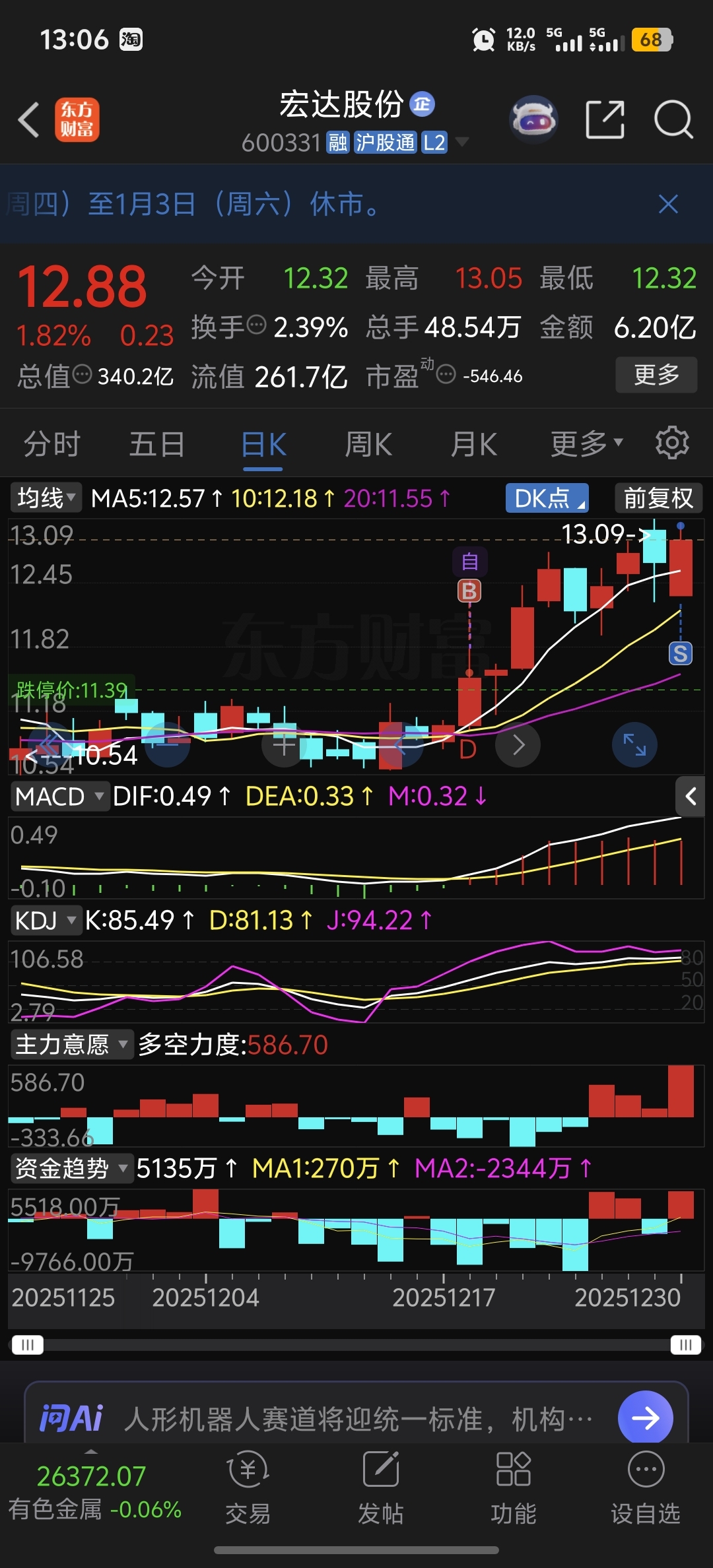Expand index bar with small up arrow

pos(91,1452)
